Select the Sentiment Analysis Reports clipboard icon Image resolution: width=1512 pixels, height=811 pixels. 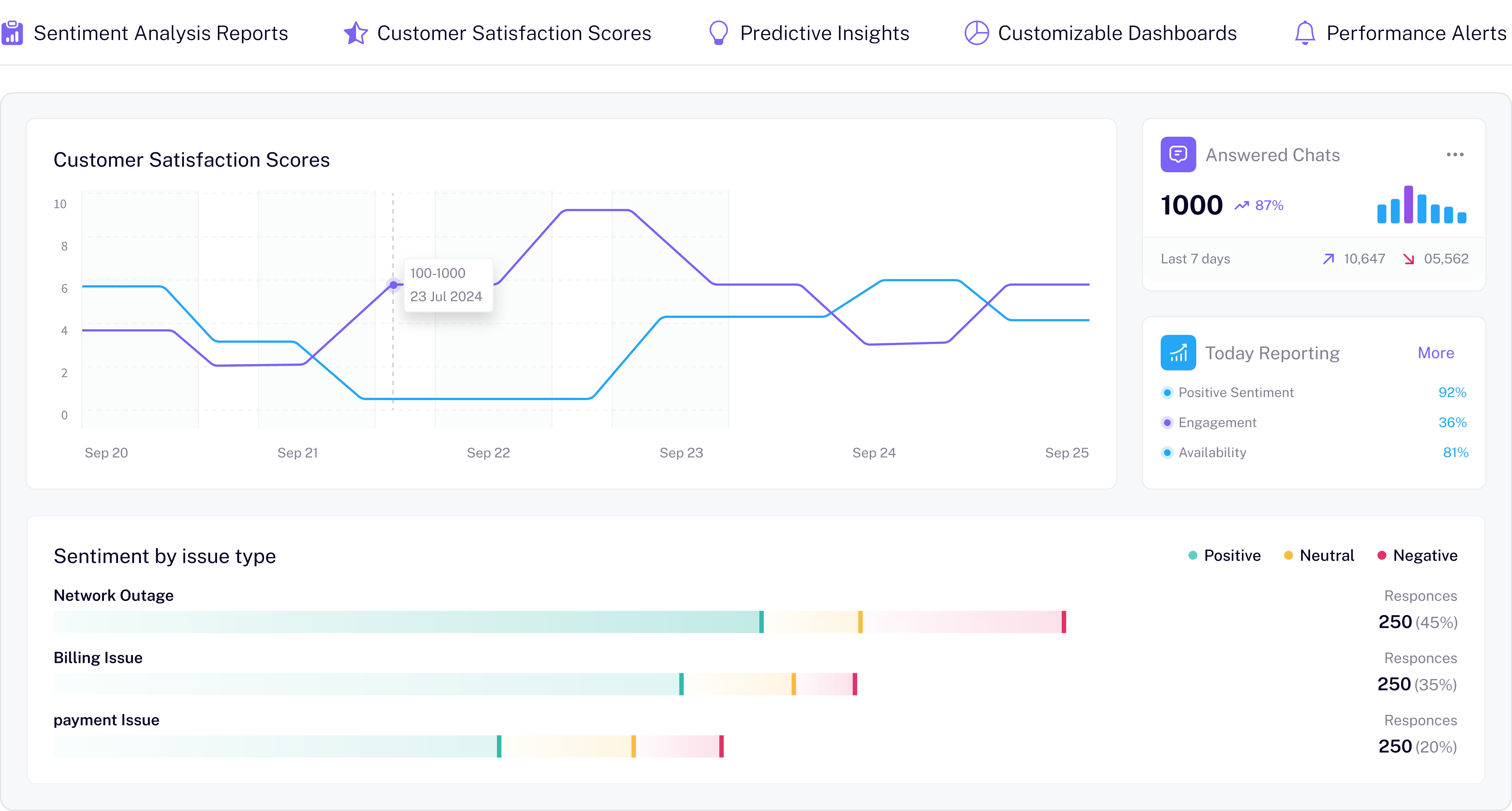[x=12, y=33]
